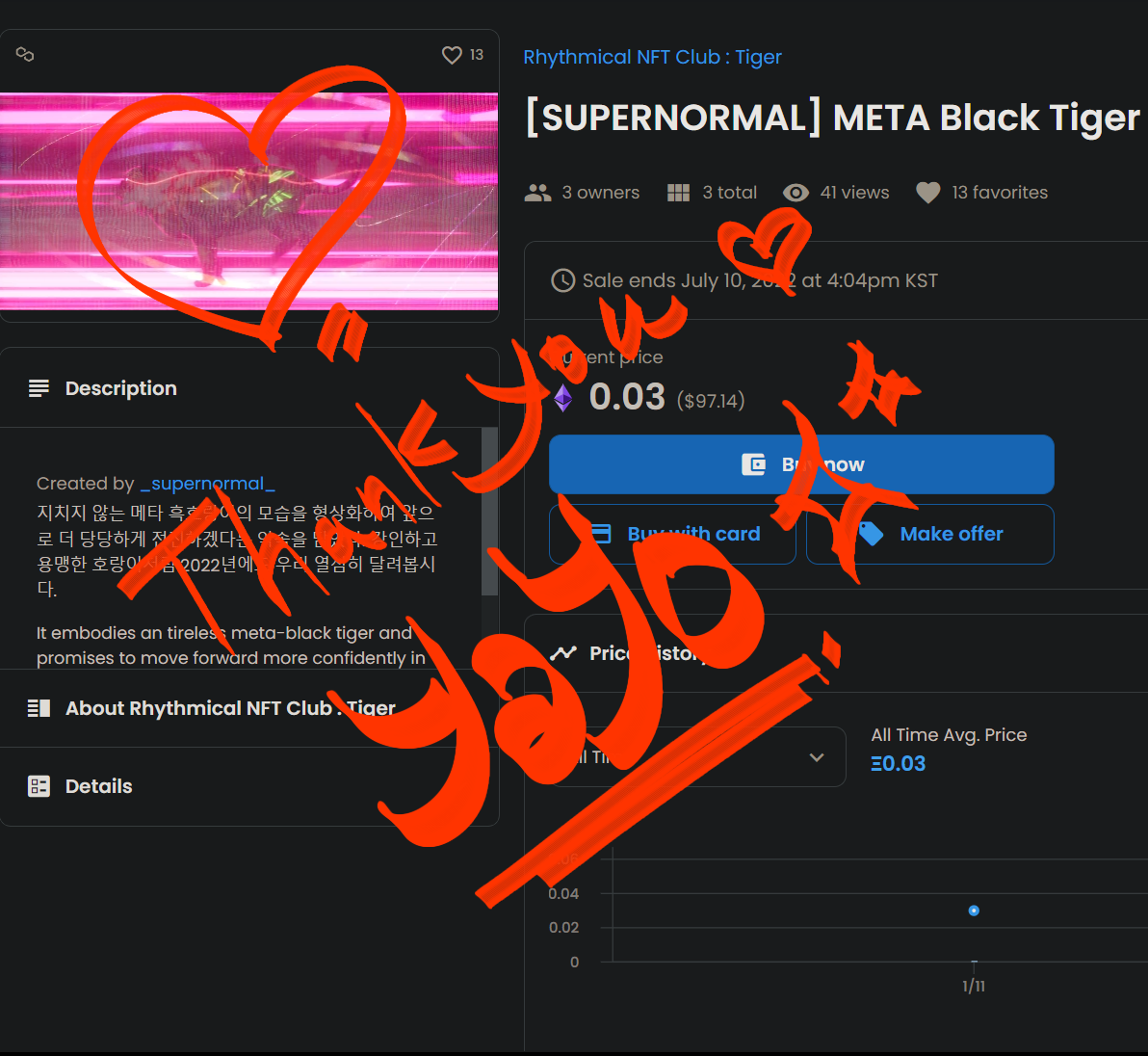Click the description panel scrollbar

(489, 512)
